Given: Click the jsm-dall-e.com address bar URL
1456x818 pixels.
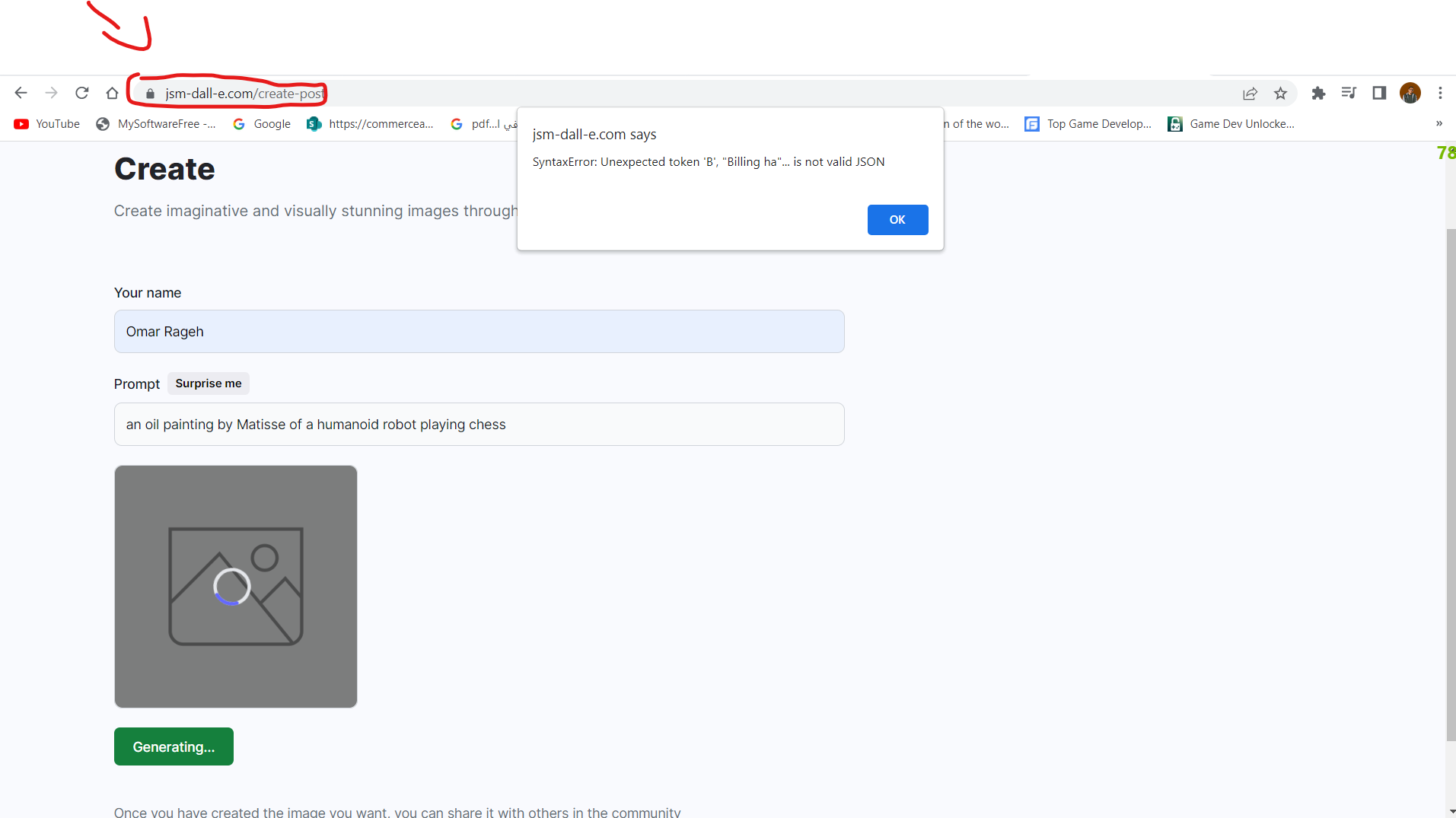Looking at the screenshot, I should [244, 94].
